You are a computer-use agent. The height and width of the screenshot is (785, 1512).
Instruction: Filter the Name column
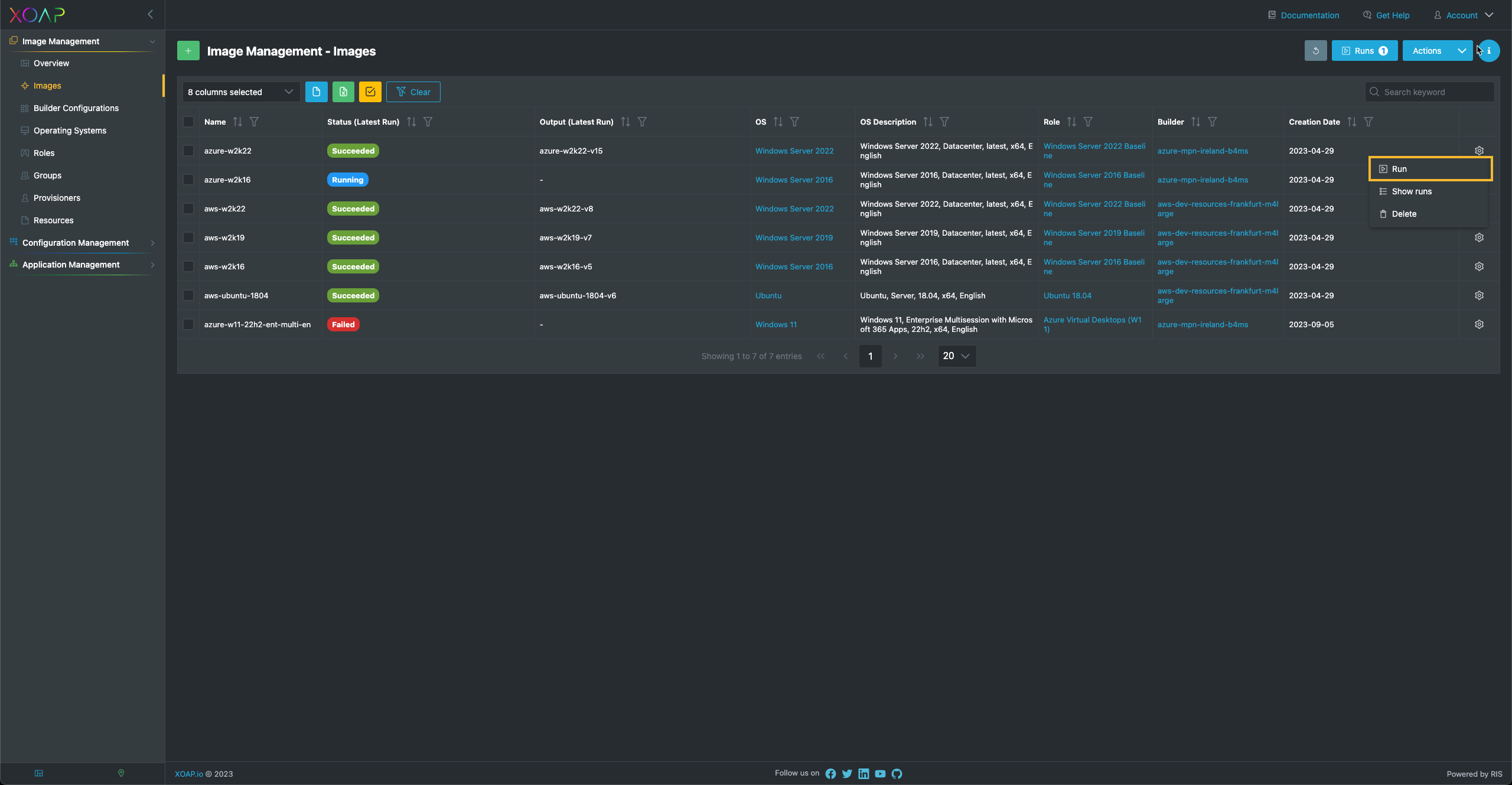pyautogui.click(x=254, y=122)
